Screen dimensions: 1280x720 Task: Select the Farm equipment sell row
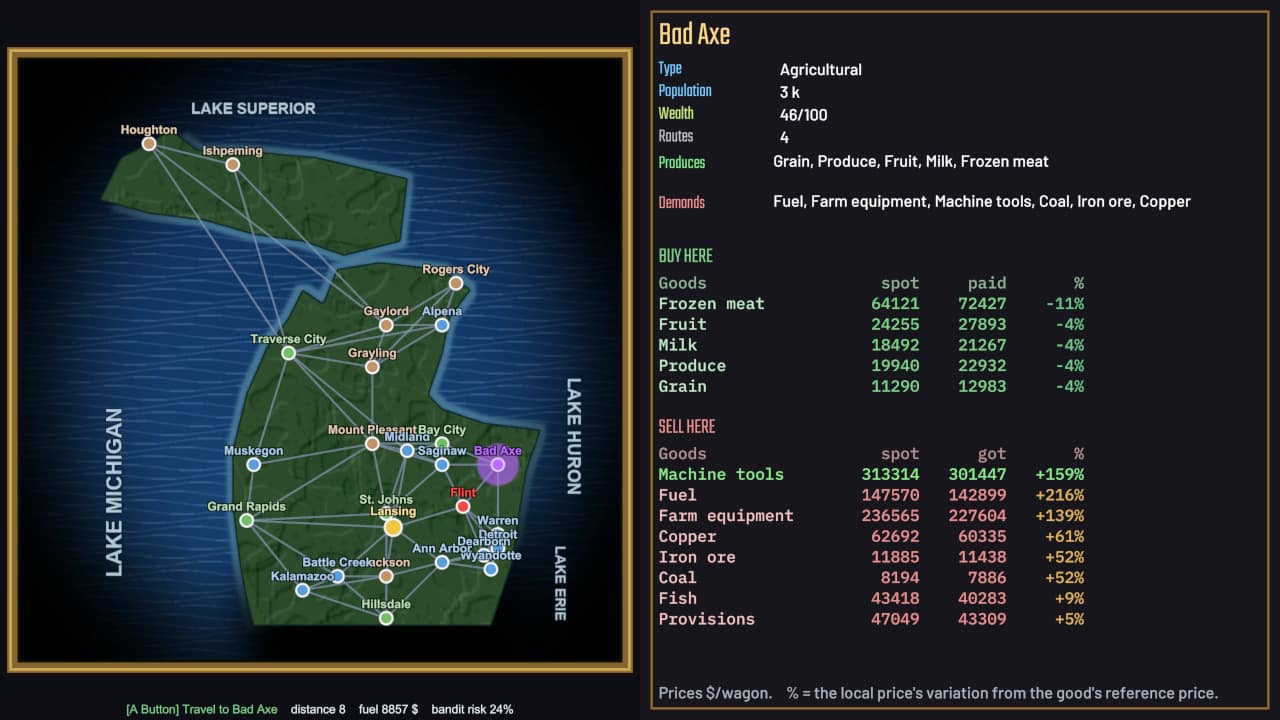tap(871, 516)
